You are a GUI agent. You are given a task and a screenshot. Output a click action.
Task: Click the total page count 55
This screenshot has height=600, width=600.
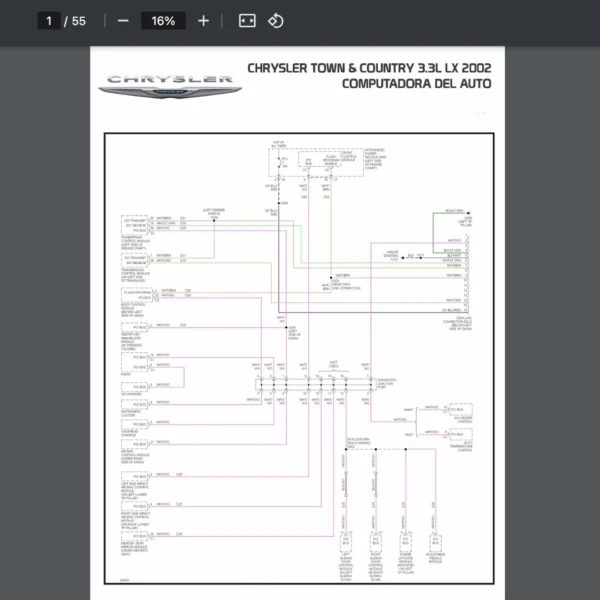tap(79, 21)
